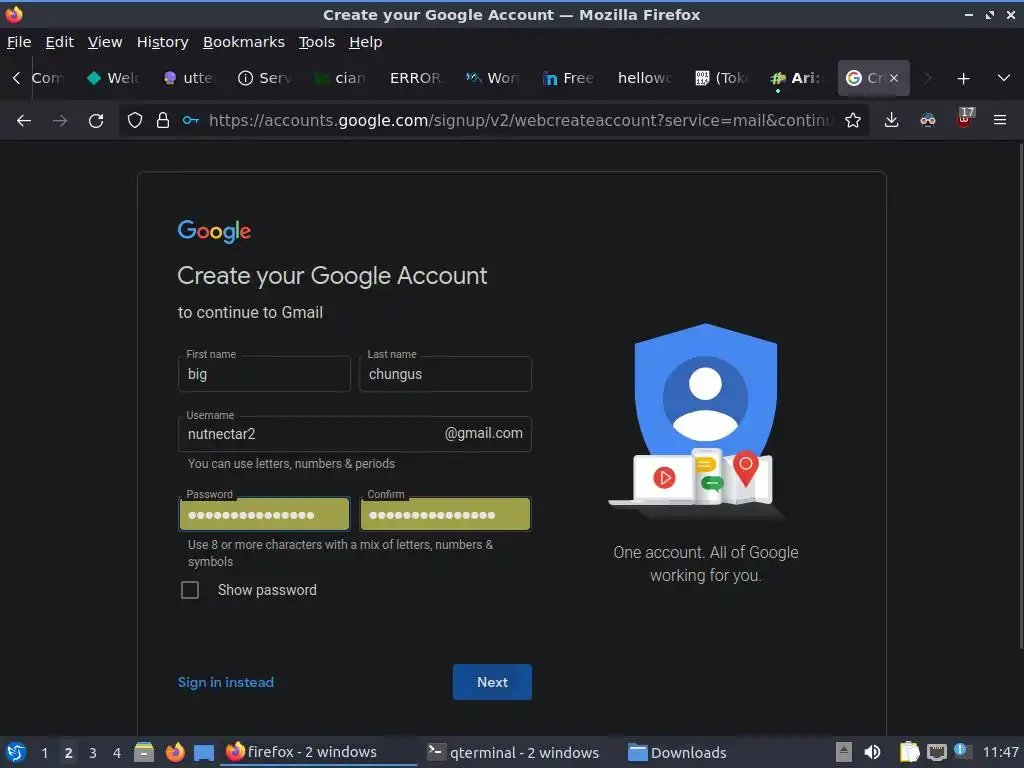The width and height of the screenshot is (1024, 768).
Task: Switch to the Welc tab
Action: [113, 78]
